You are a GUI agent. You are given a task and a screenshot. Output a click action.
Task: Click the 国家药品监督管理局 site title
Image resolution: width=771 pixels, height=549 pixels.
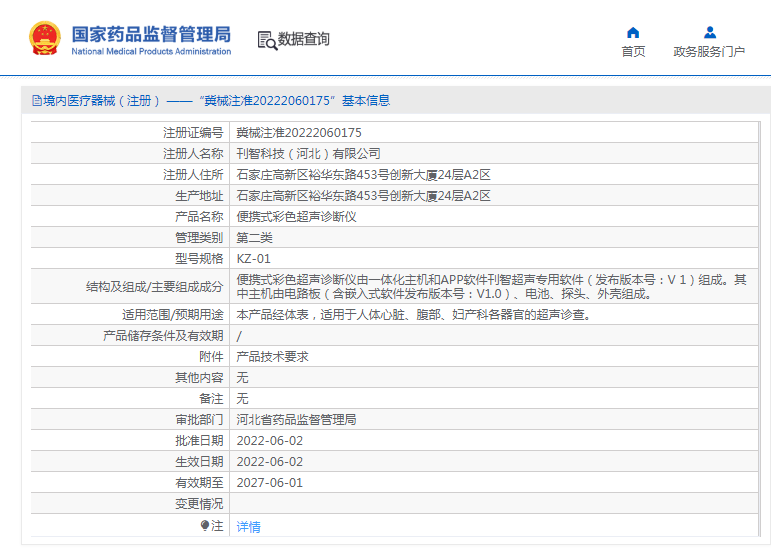tap(151, 32)
